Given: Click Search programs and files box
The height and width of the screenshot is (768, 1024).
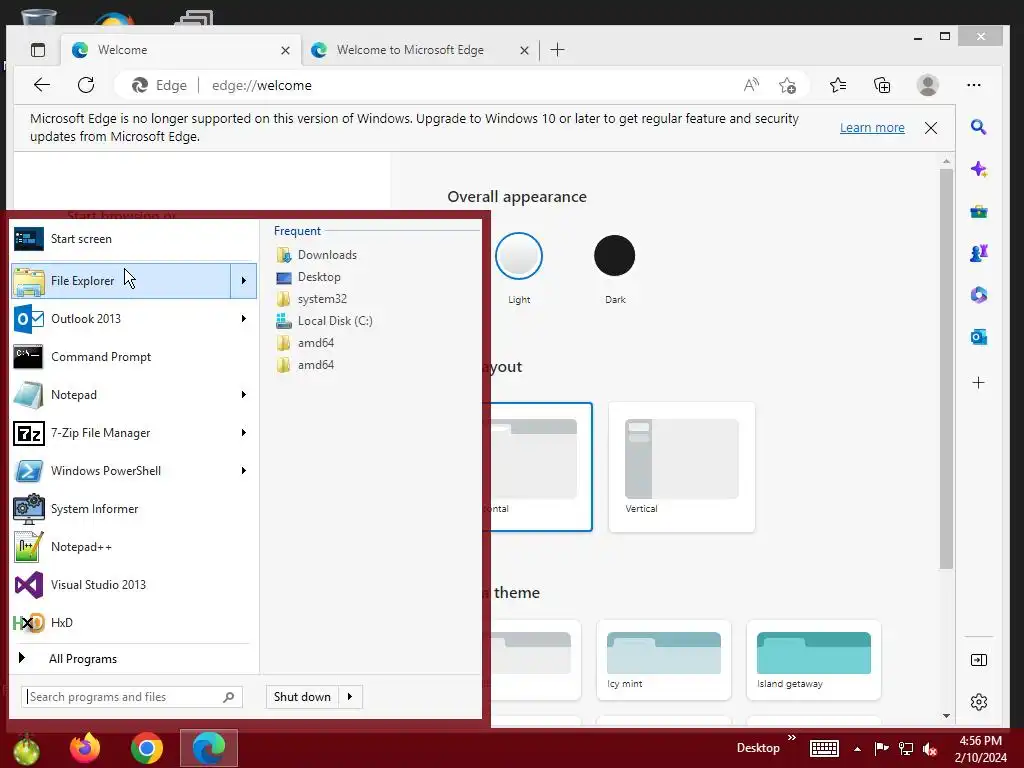Looking at the screenshot, I should tap(132, 697).
